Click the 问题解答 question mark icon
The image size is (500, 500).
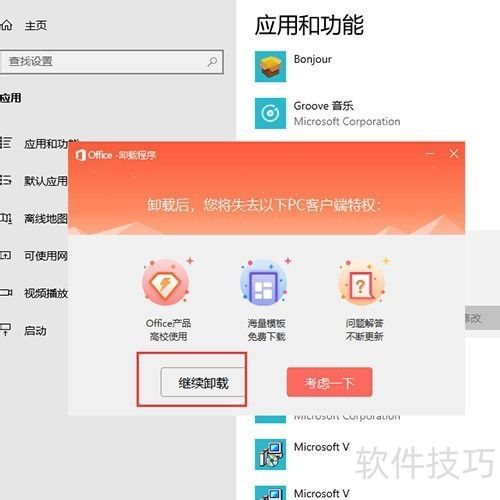(x=362, y=283)
